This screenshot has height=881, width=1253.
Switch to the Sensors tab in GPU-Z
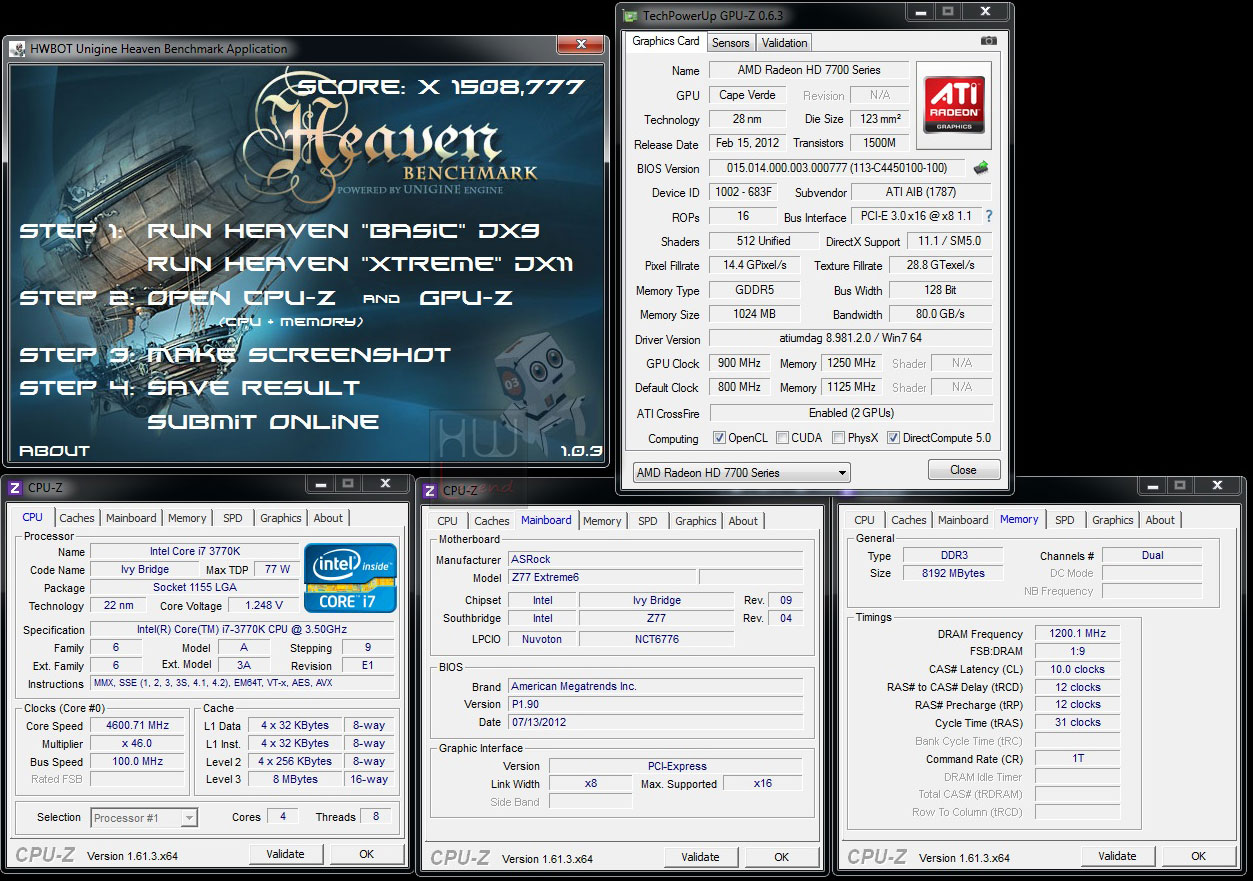(730, 43)
